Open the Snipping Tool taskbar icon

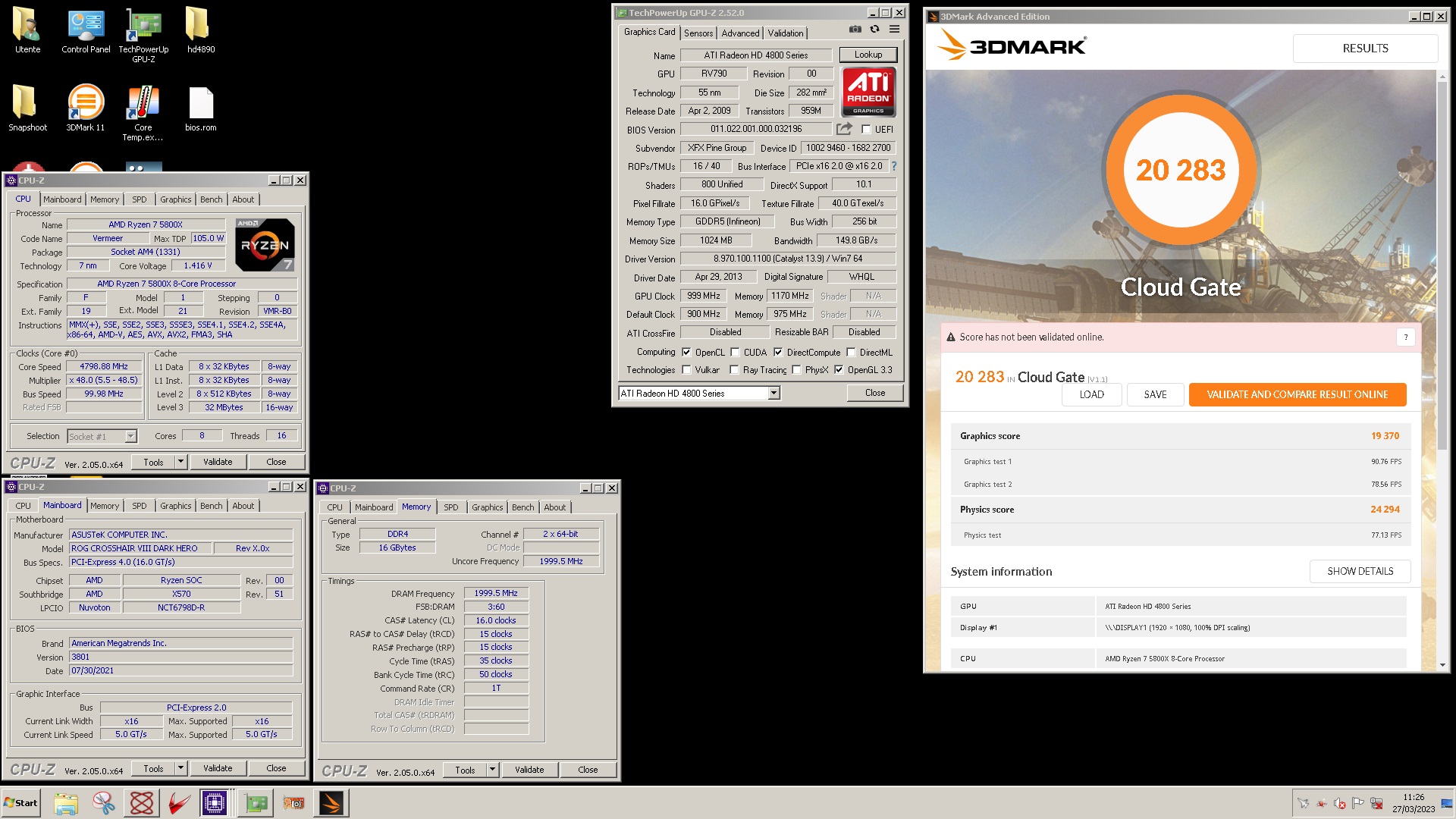104,803
